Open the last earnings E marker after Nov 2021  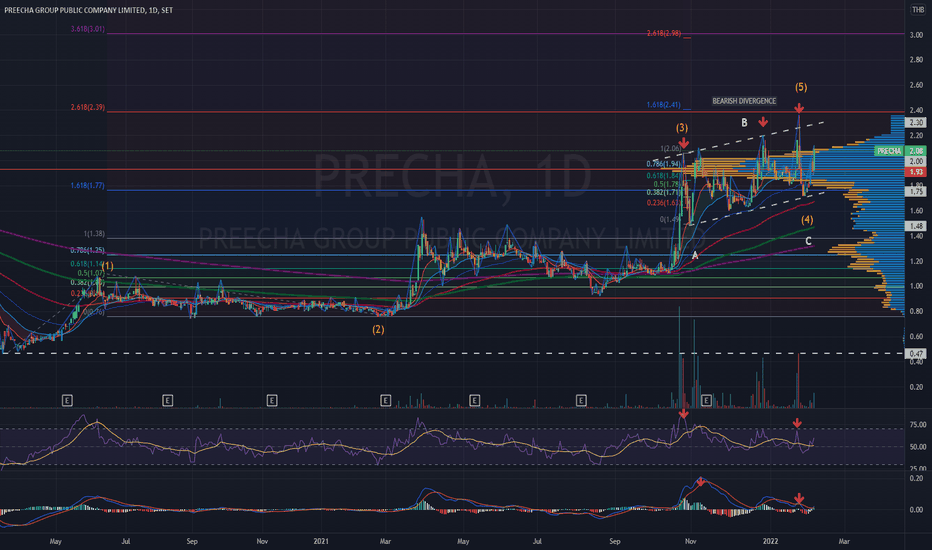[706, 401]
